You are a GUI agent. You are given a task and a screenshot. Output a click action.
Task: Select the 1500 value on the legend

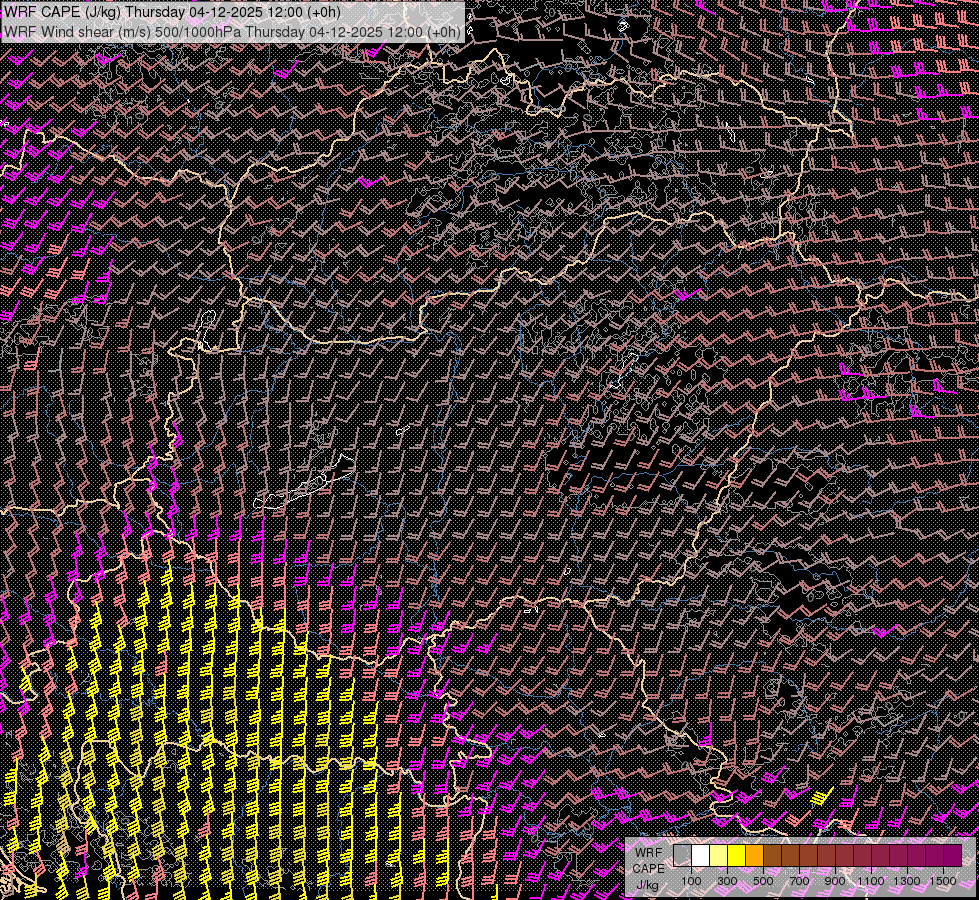[x=943, y=881]
